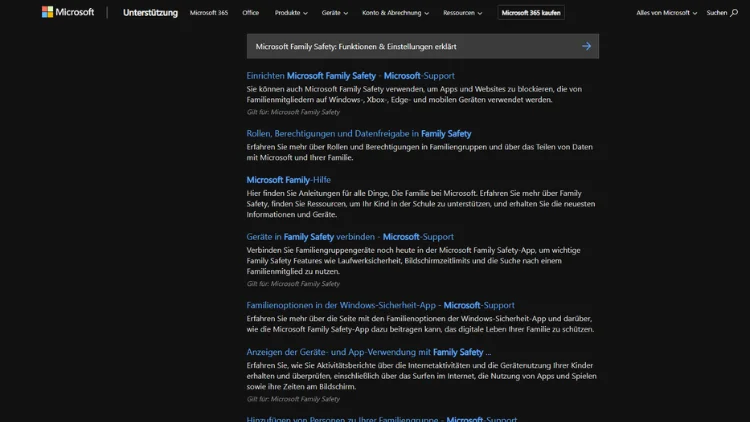Image resolution: width=750 pixels, height=422 pixels.
Task: Click description starting 'Erfahren Sie, wie Sie Aktivitätsberichte'
Action: (421, 376)
